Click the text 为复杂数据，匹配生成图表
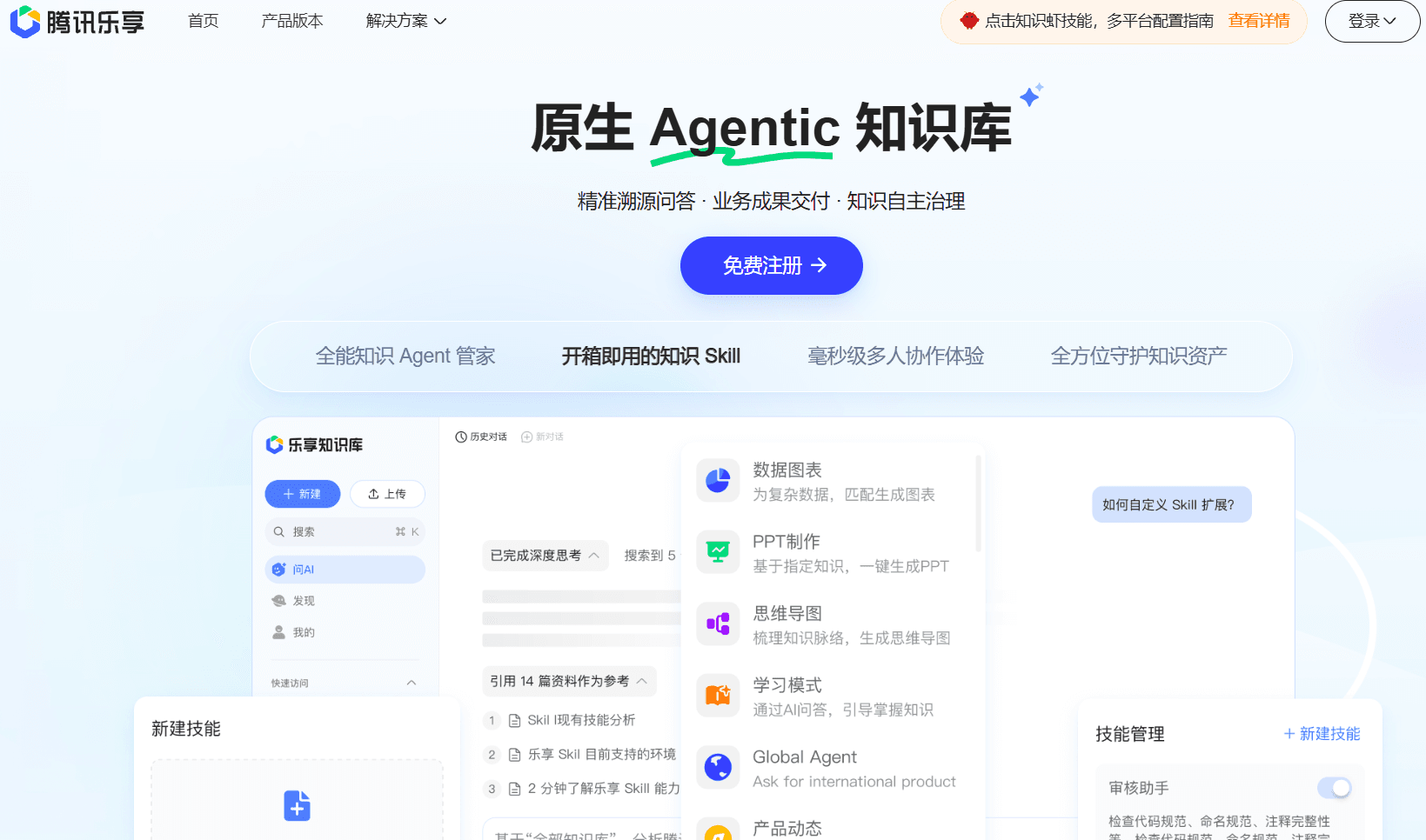Image resolution: width=1426 pixels, height=840 pixels. 844,495
